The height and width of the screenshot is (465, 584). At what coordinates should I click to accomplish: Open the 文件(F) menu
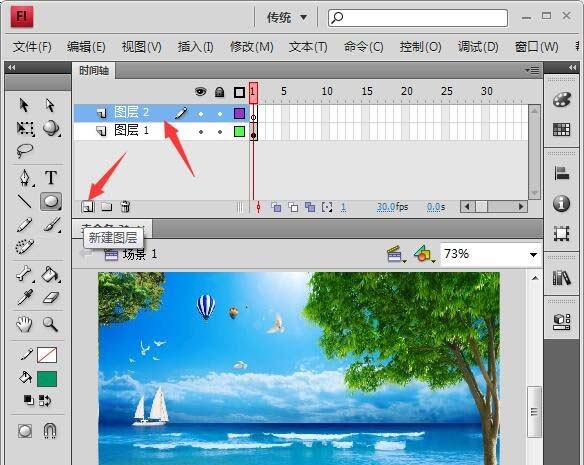pos(32,47)
